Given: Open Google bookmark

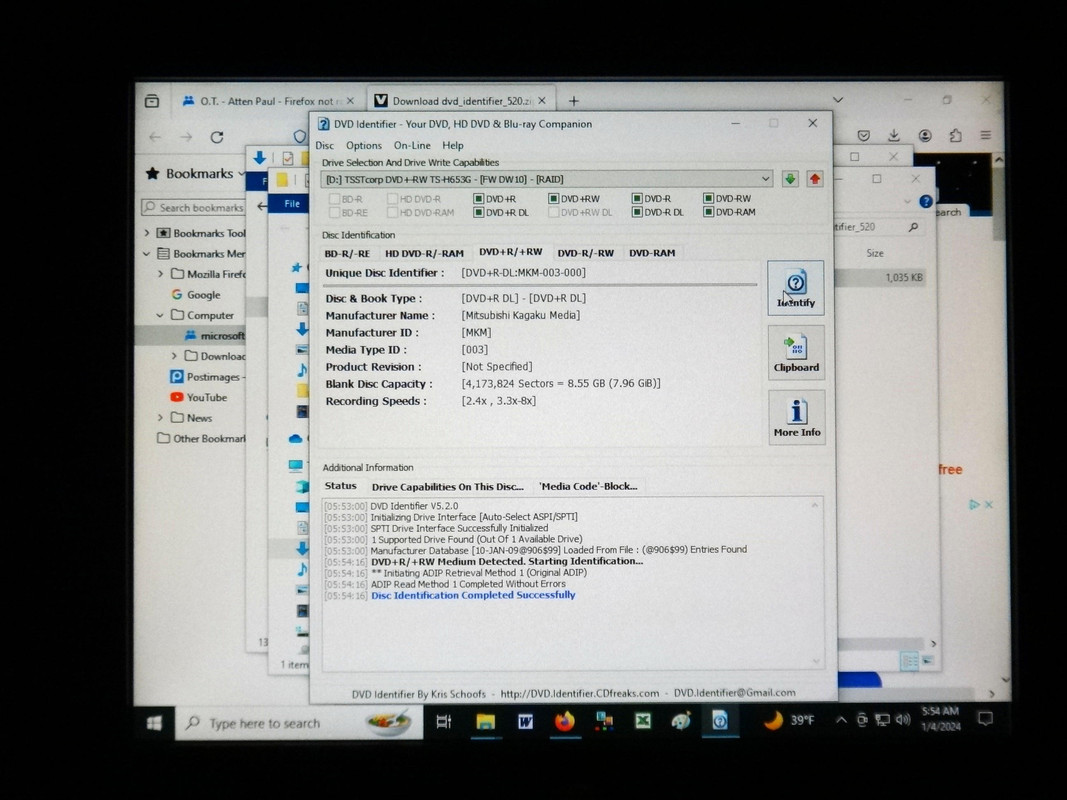Looking at the screenshot, I should click(x=195, y=295).
